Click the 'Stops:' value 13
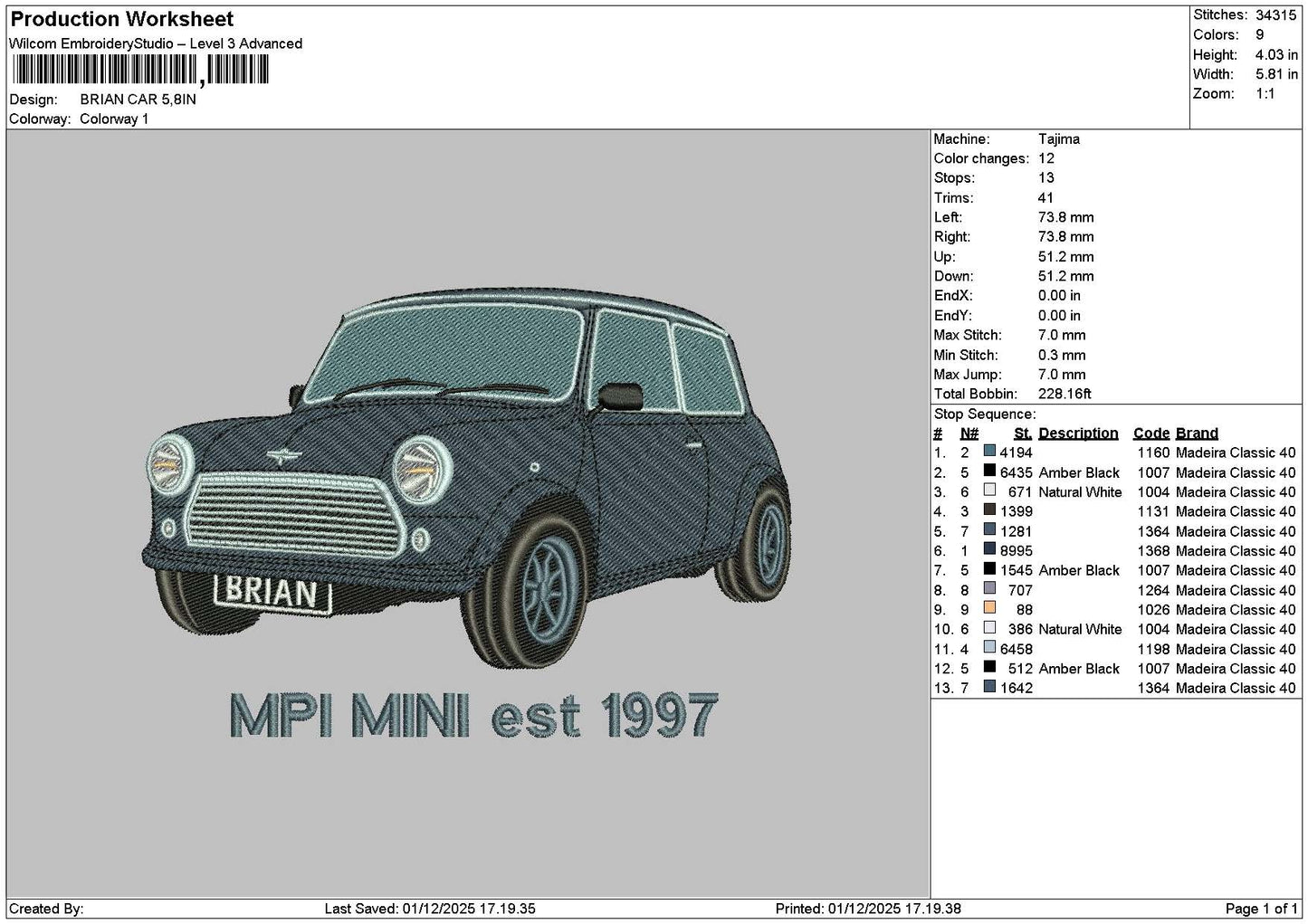The width and height of the screenshot is (1308, 924). [x=1046, y=178]
